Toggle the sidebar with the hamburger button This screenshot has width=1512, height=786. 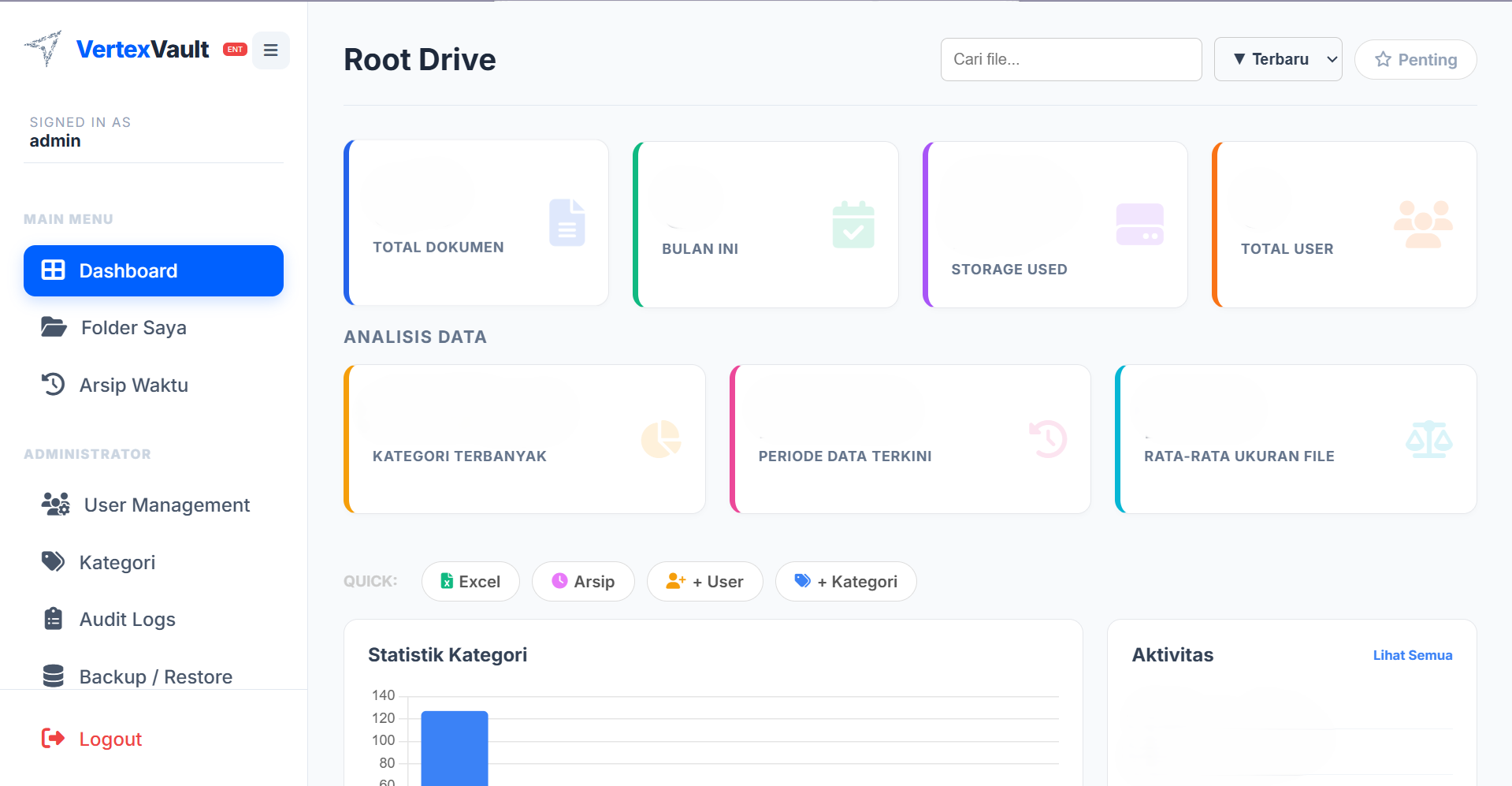click(271, 50)
